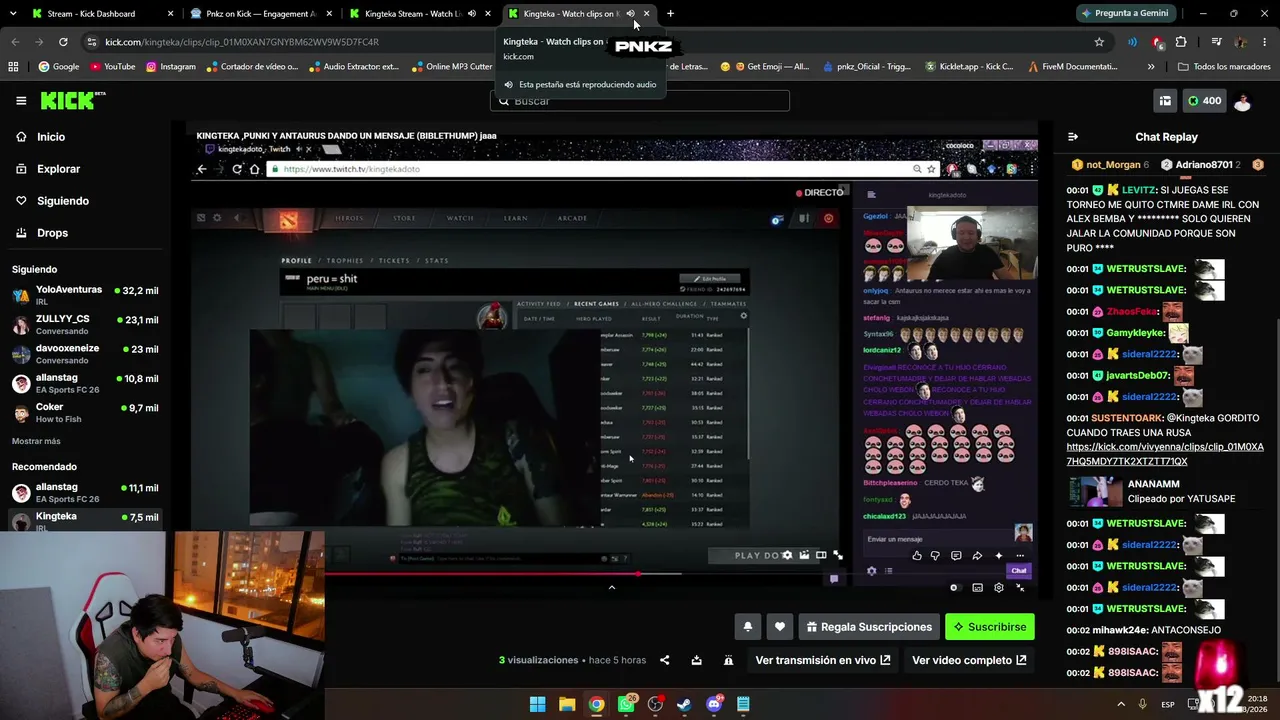This screenshot has height=720, width=1280.
Task: Open Discord from the taskbar
Action: tap(714, 704)
